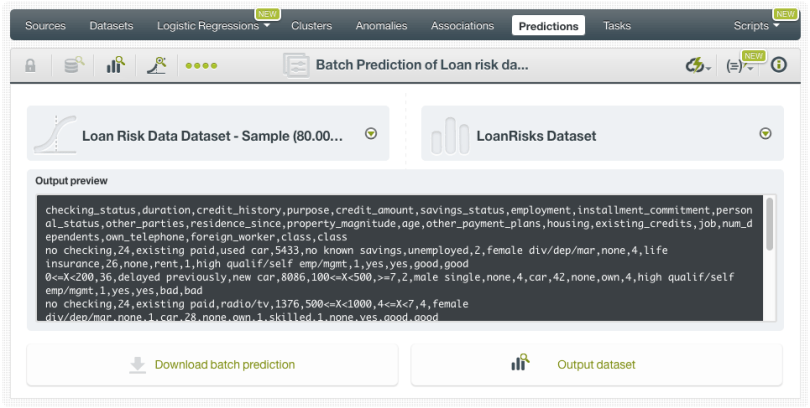
Task: Go to the Datasets tab
Action: (x=111, y=25)
